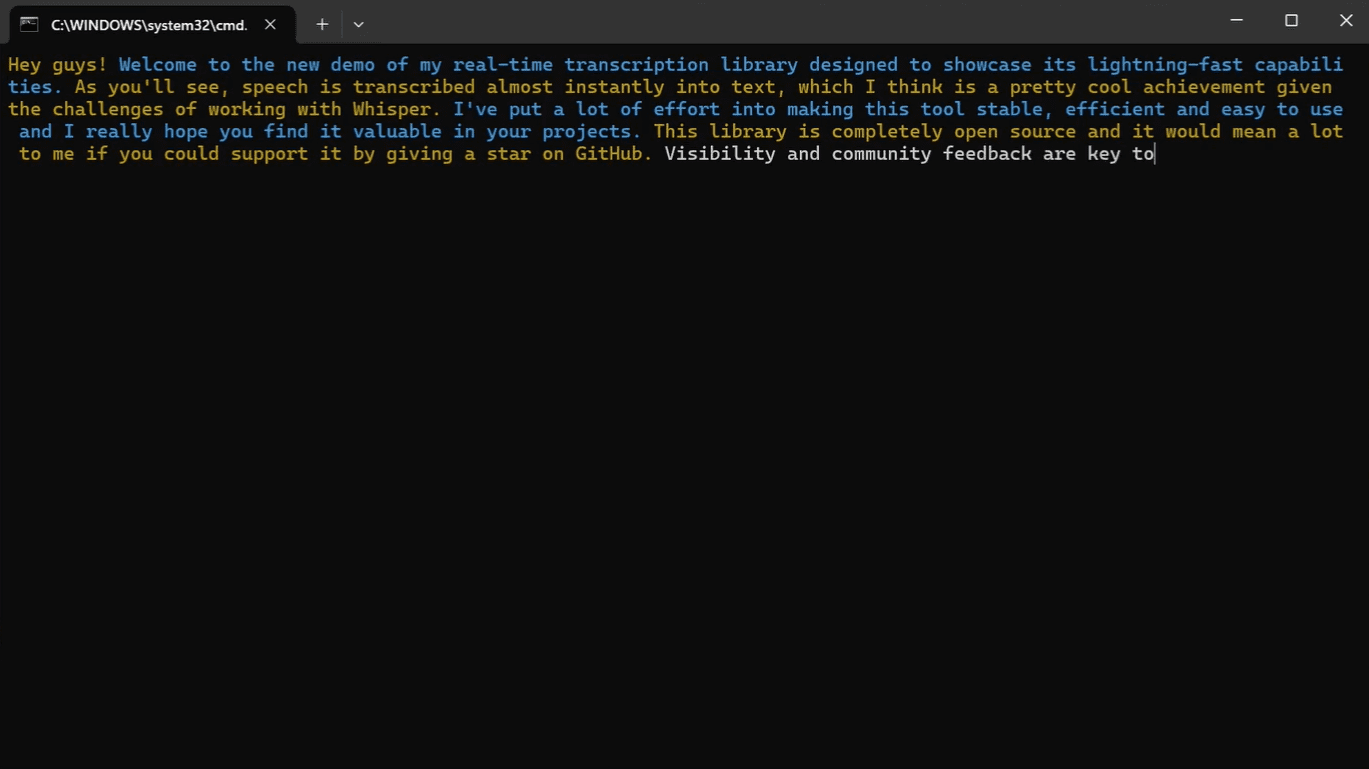Click the word "feedback" in the last line
Viewport: 1369px width, 769px height.
tap(987, 154)
